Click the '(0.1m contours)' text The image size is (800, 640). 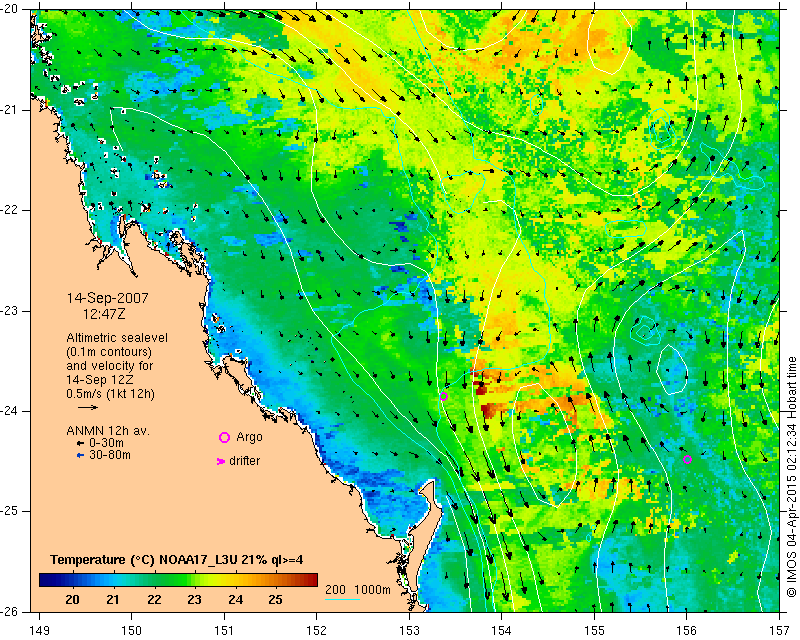coord(109,352)
